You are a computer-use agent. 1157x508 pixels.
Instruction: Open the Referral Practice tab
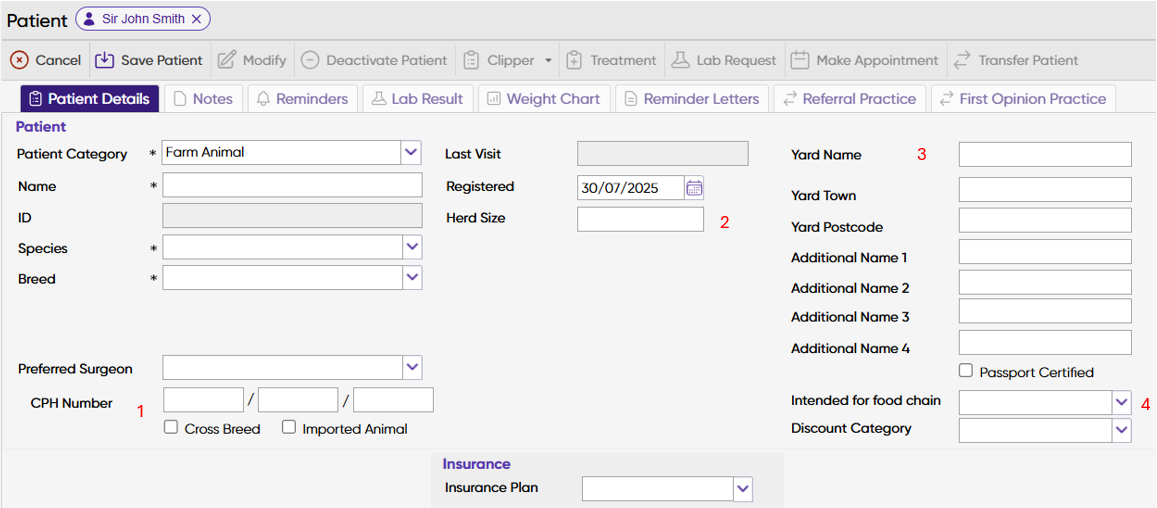pos(849,99)
